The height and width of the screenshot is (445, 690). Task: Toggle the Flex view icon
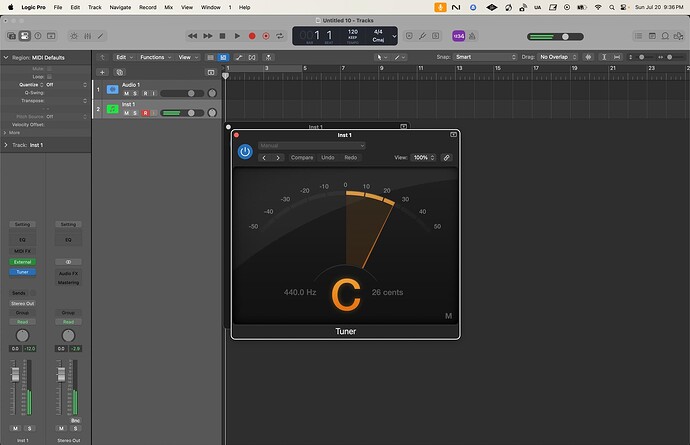(x=252, y=57)
